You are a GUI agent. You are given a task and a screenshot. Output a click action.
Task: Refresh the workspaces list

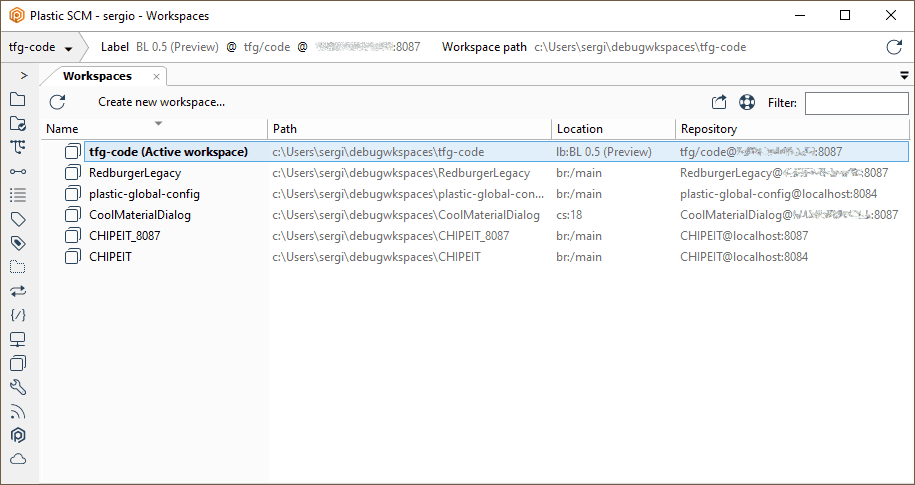coord(57,102)
